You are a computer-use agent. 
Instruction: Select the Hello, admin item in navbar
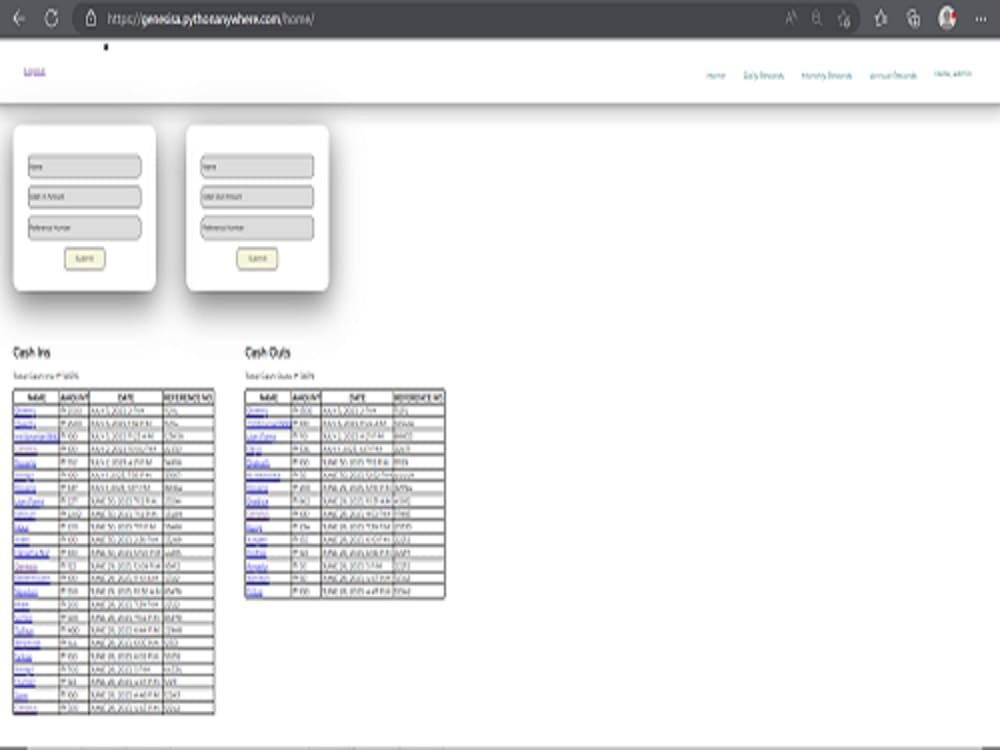953,74
